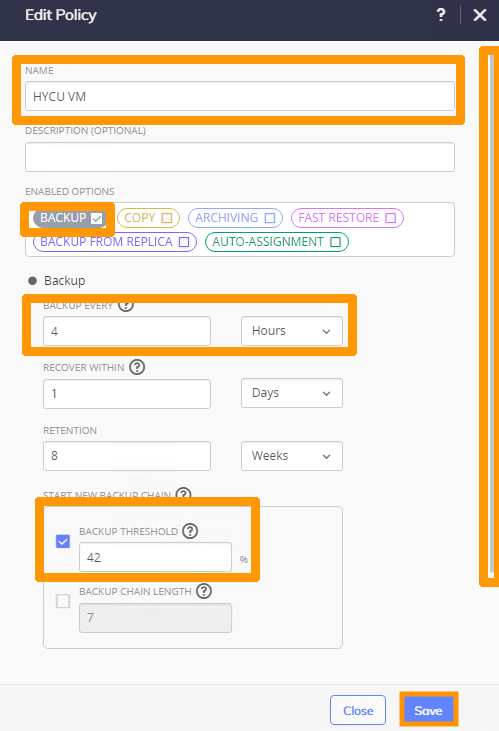Enable the Archiving option

[235, 218]
